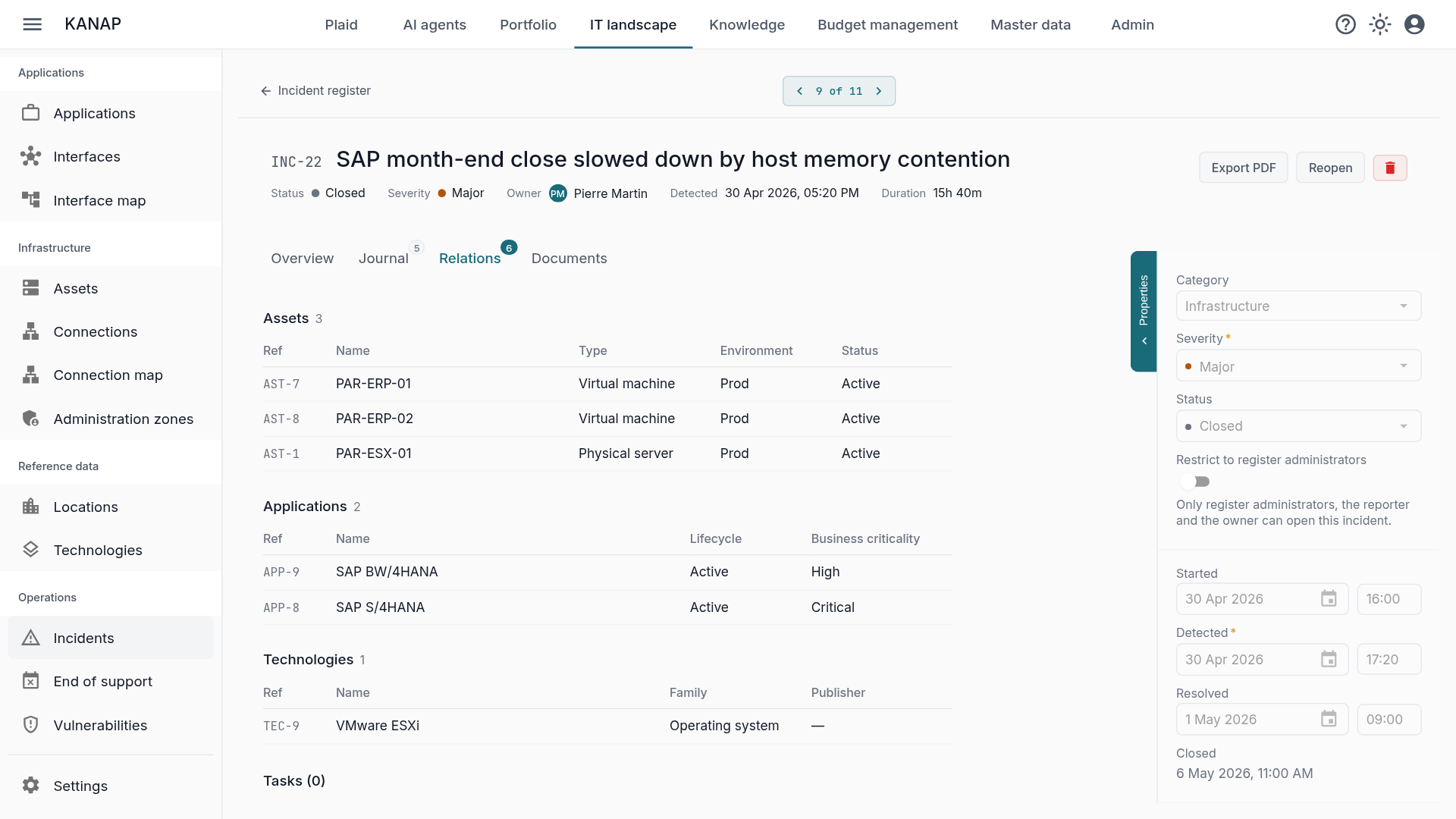Open calendar icon for Resolved date

coord(1329,719)
